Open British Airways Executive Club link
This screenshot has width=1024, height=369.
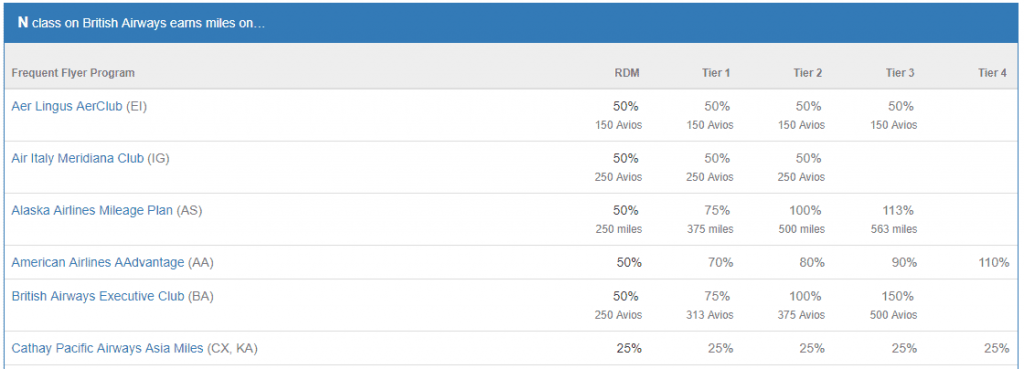(98, 296)
